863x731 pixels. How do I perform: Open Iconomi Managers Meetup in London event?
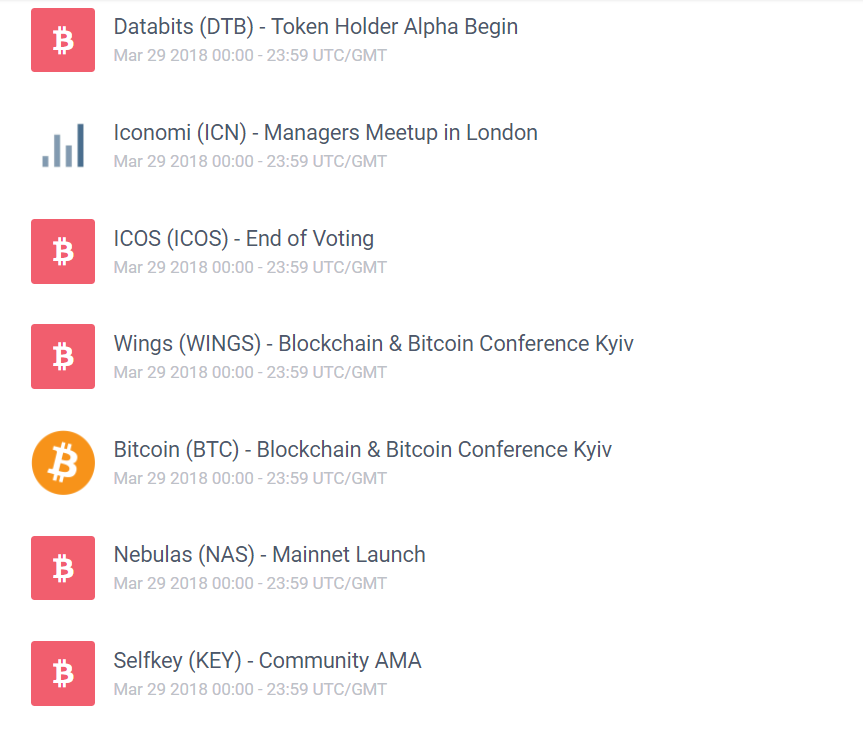(x=325, y=133)
